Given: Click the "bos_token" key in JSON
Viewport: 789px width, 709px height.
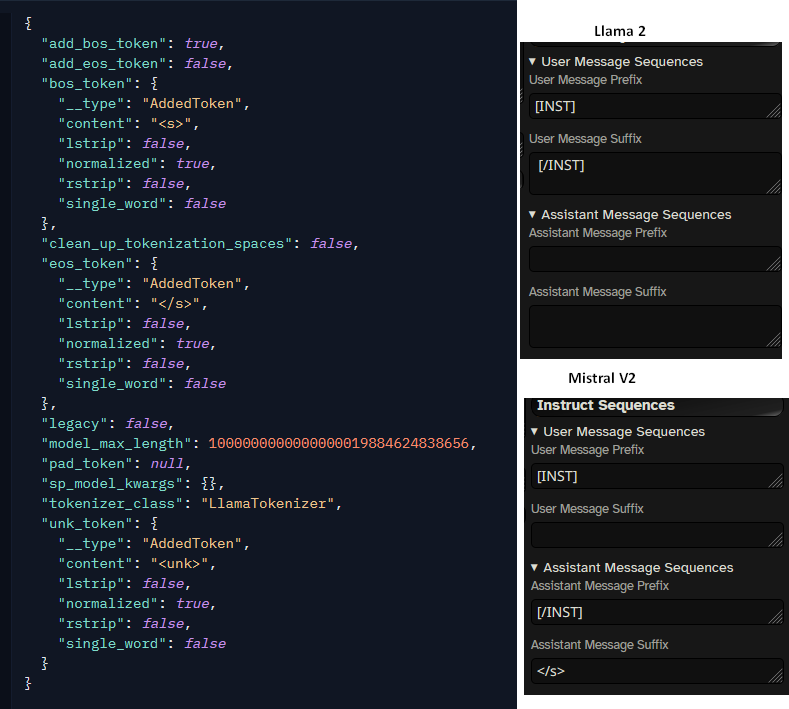Looking at the screenshot, I should 87,84.
